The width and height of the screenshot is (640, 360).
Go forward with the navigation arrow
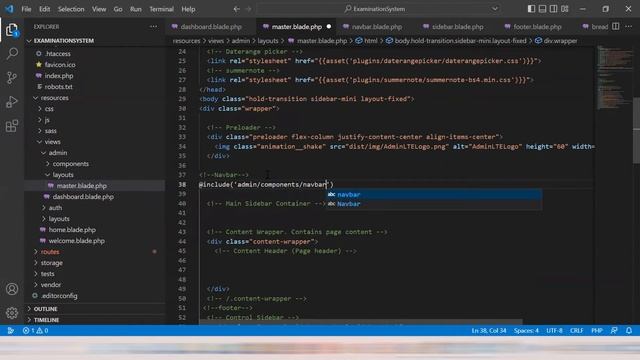(x=248, y=9)
